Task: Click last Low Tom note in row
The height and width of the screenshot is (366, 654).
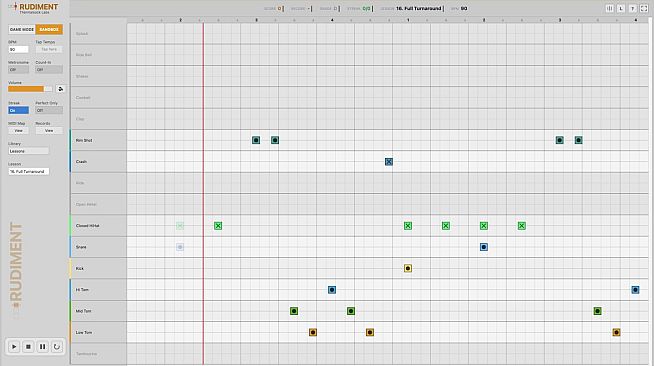Action: (x=616, y=333)
